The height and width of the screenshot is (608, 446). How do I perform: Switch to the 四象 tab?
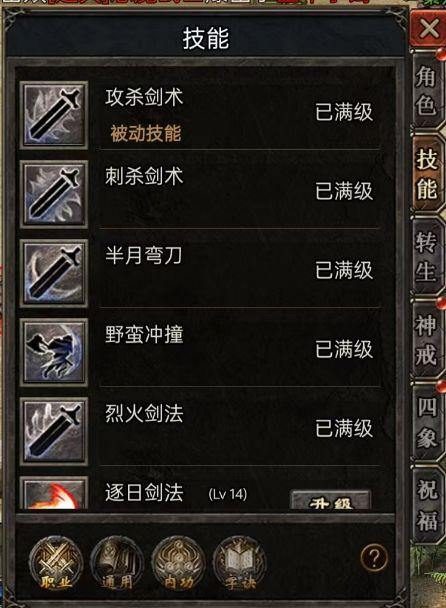(426, 422)
